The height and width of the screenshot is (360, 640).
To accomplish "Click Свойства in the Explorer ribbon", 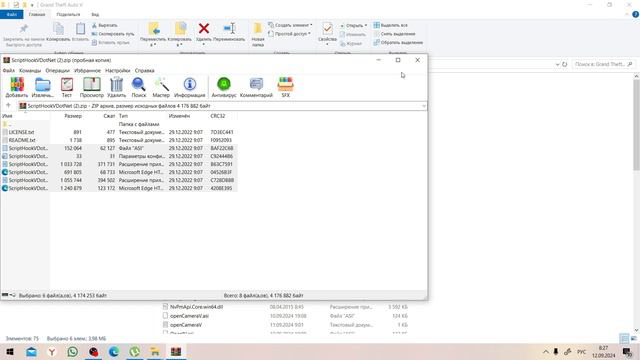I will tap(327, 33).
